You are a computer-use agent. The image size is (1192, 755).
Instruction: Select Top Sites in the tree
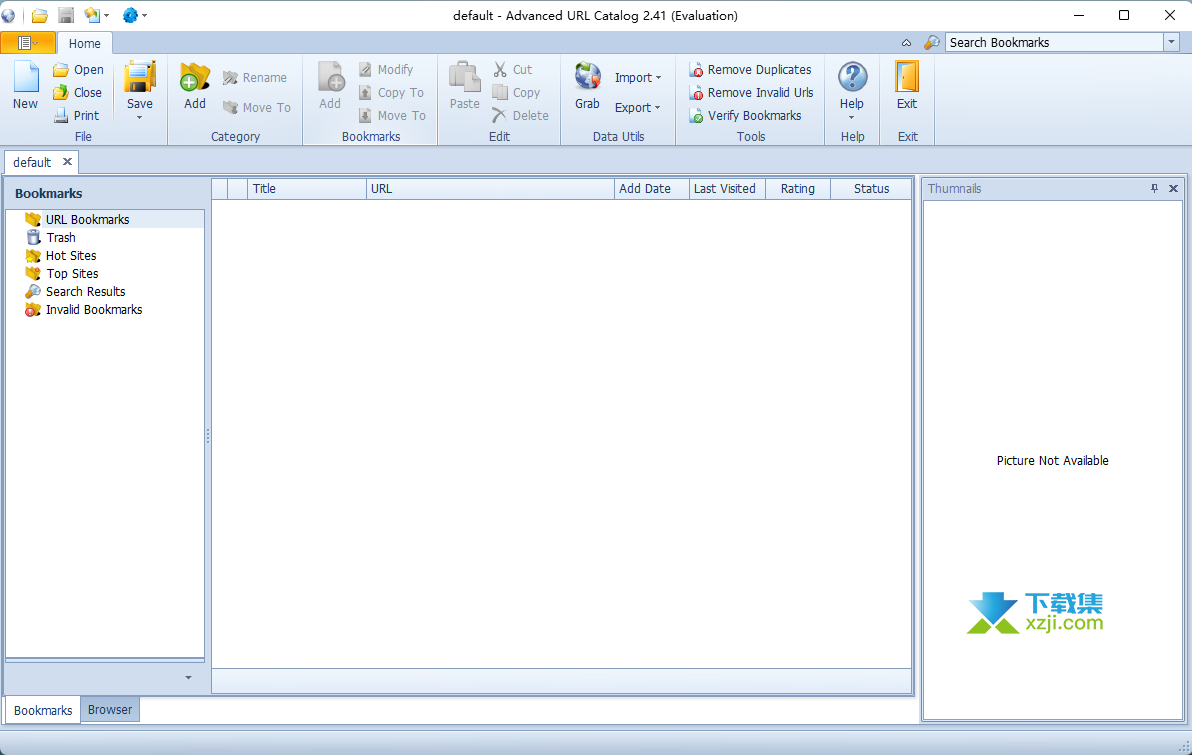[72, 274]
